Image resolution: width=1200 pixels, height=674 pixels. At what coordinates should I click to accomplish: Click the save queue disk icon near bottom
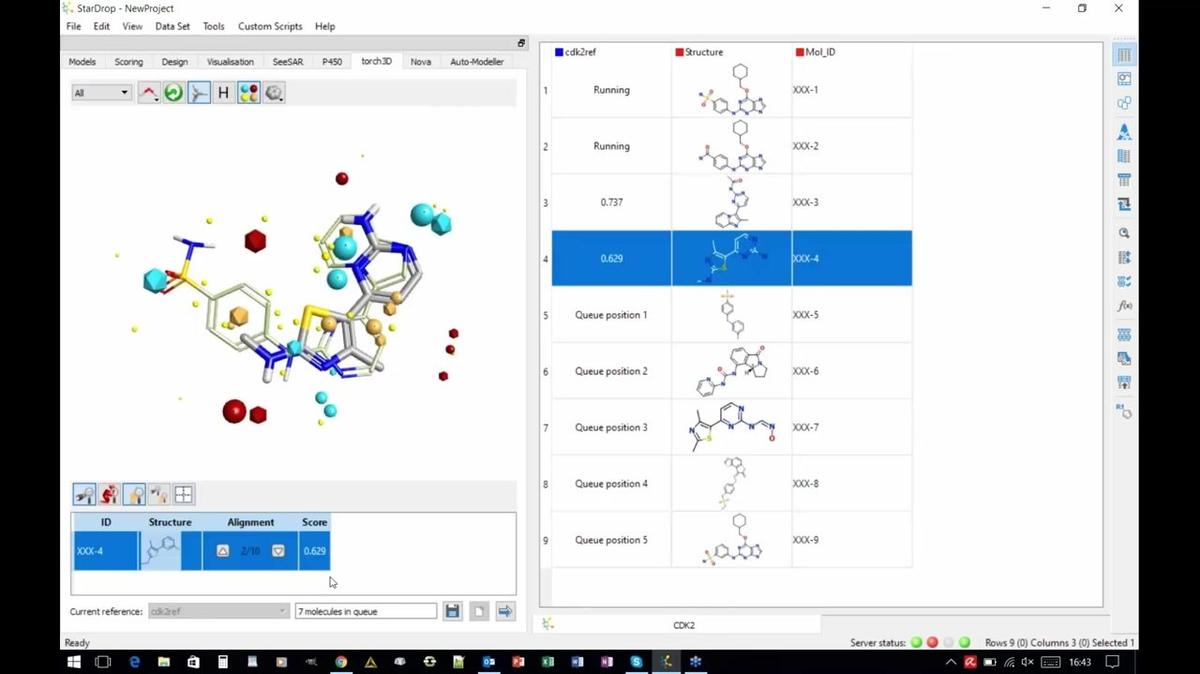[452, 610]
